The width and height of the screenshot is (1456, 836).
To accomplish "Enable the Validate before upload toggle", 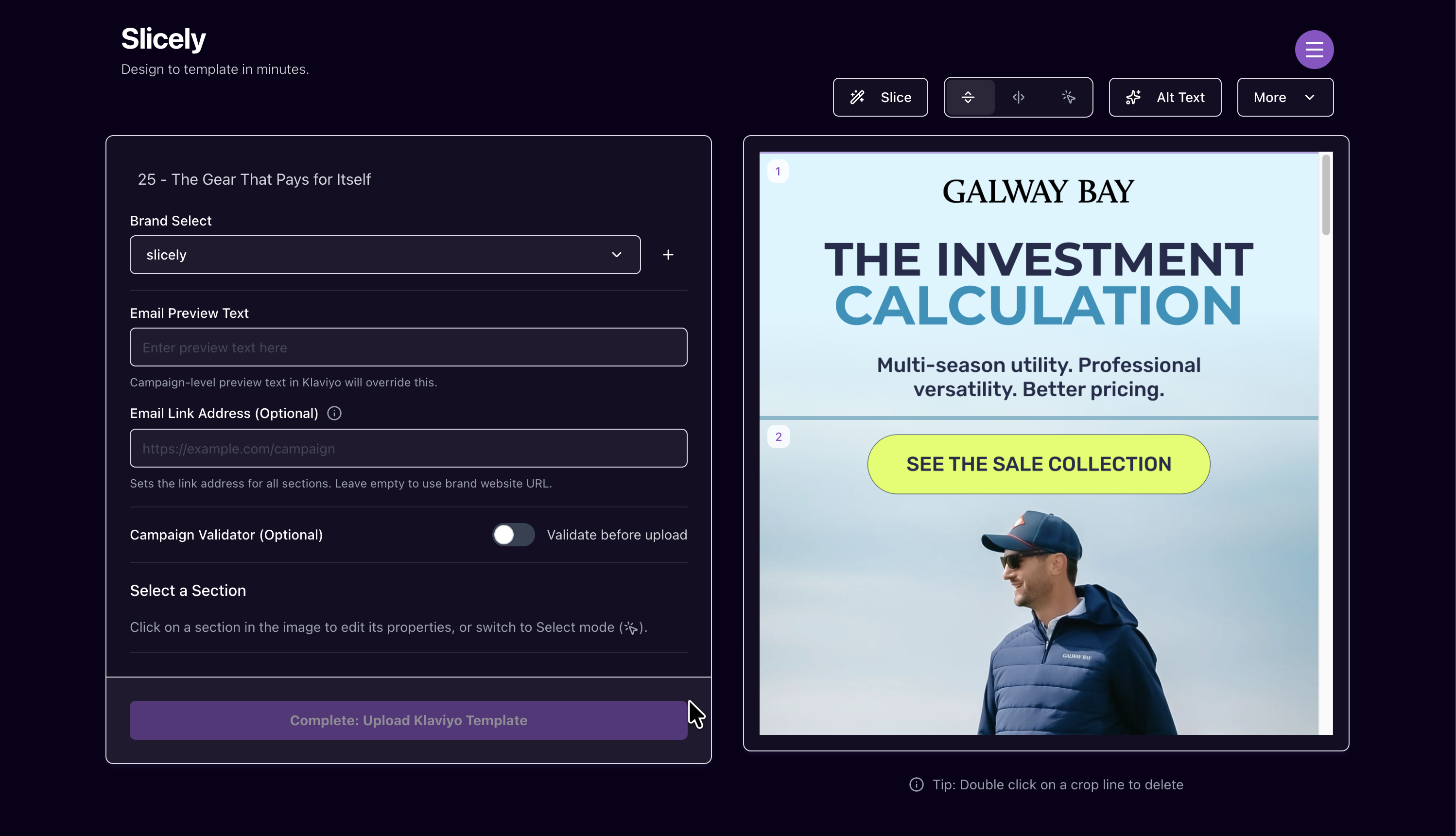I will coord(513,535).
